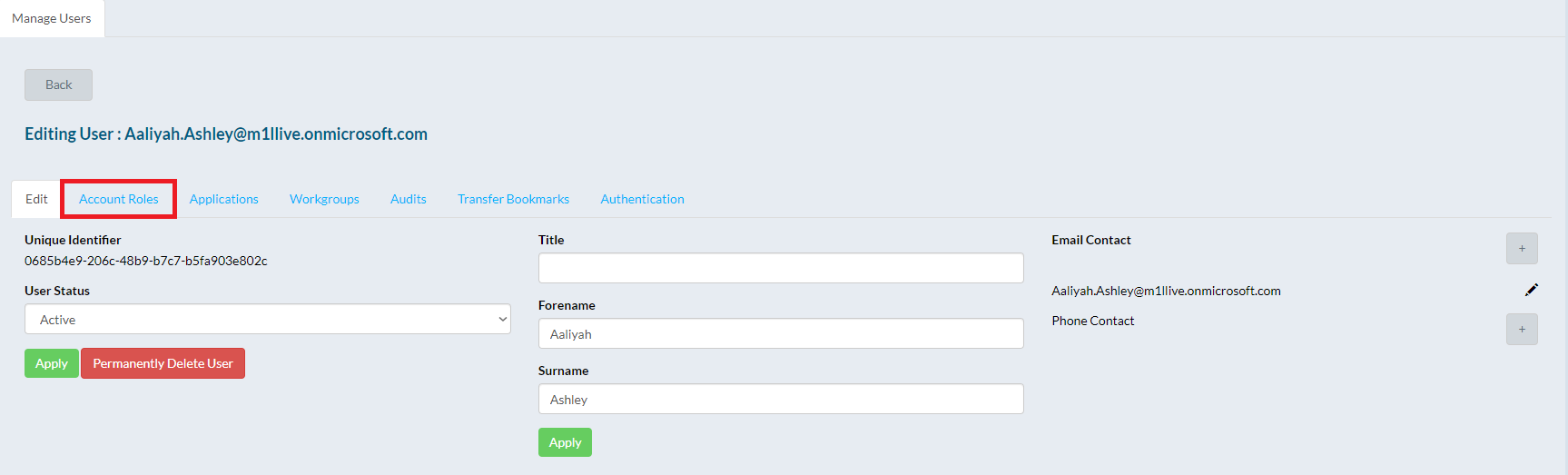Open the Authentication tab
This screenshot has height=475, width=1568.
[642, 199]
